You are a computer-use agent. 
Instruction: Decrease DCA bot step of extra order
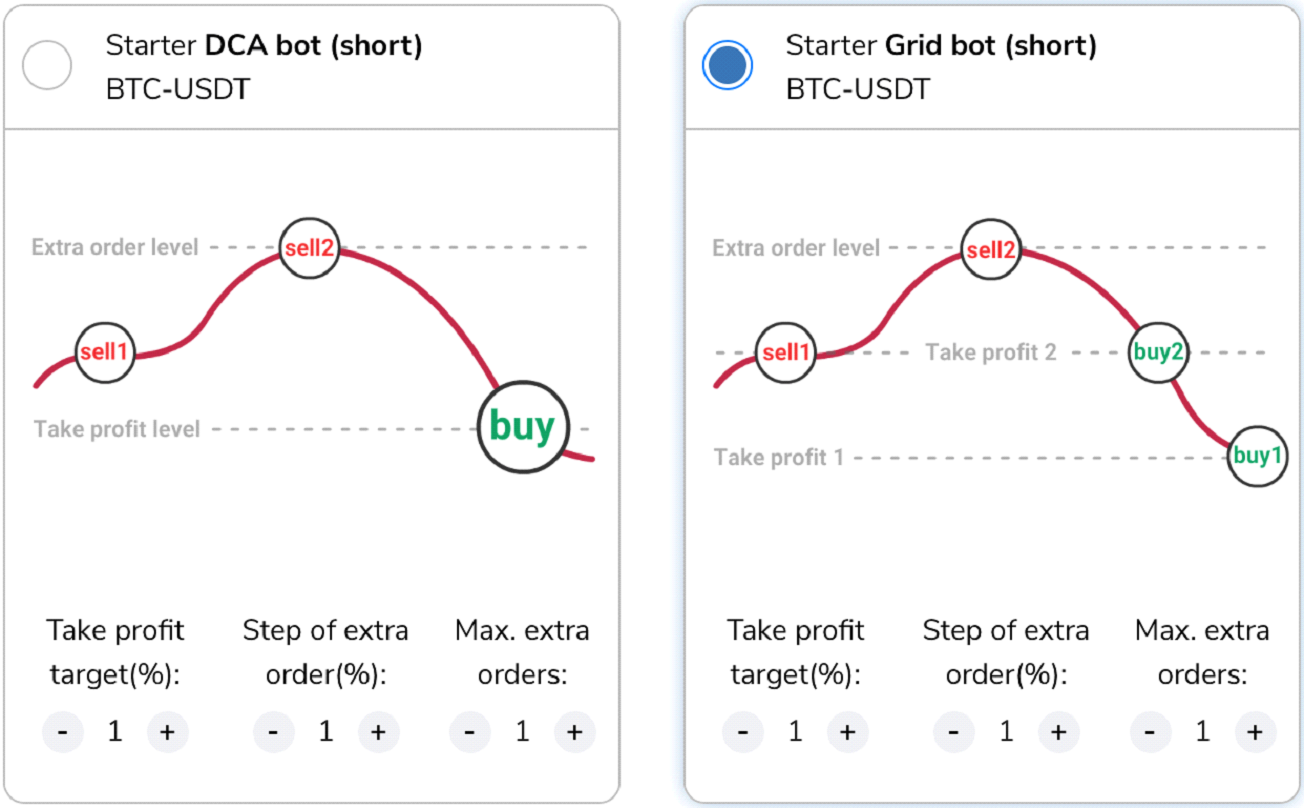tap(274, 732)
